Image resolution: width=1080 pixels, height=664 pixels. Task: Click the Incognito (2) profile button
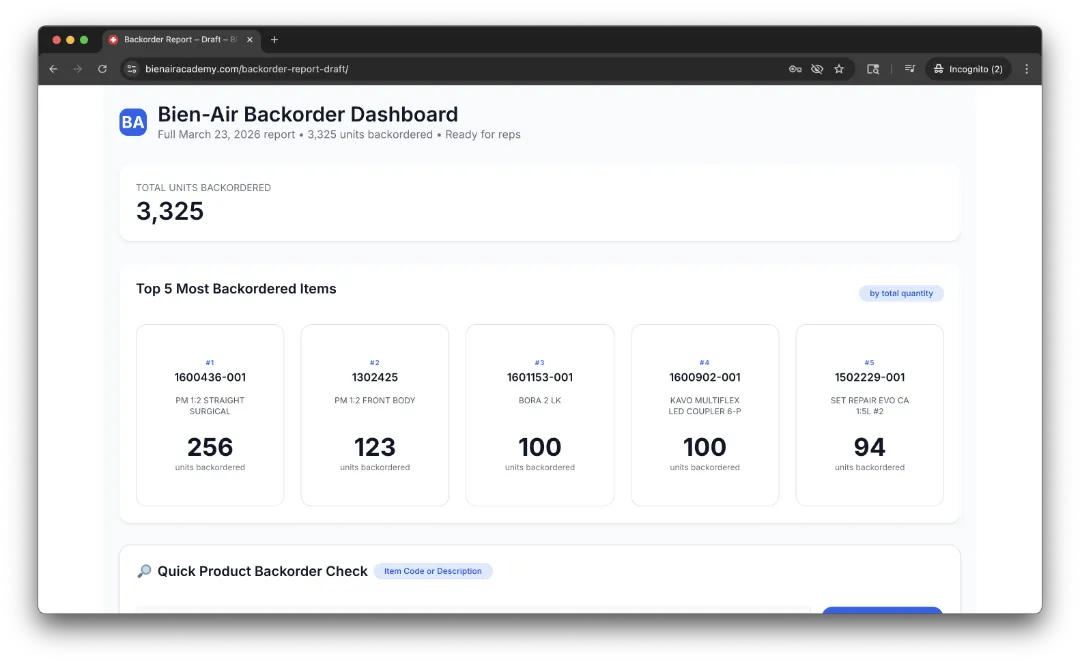point(968,69)
